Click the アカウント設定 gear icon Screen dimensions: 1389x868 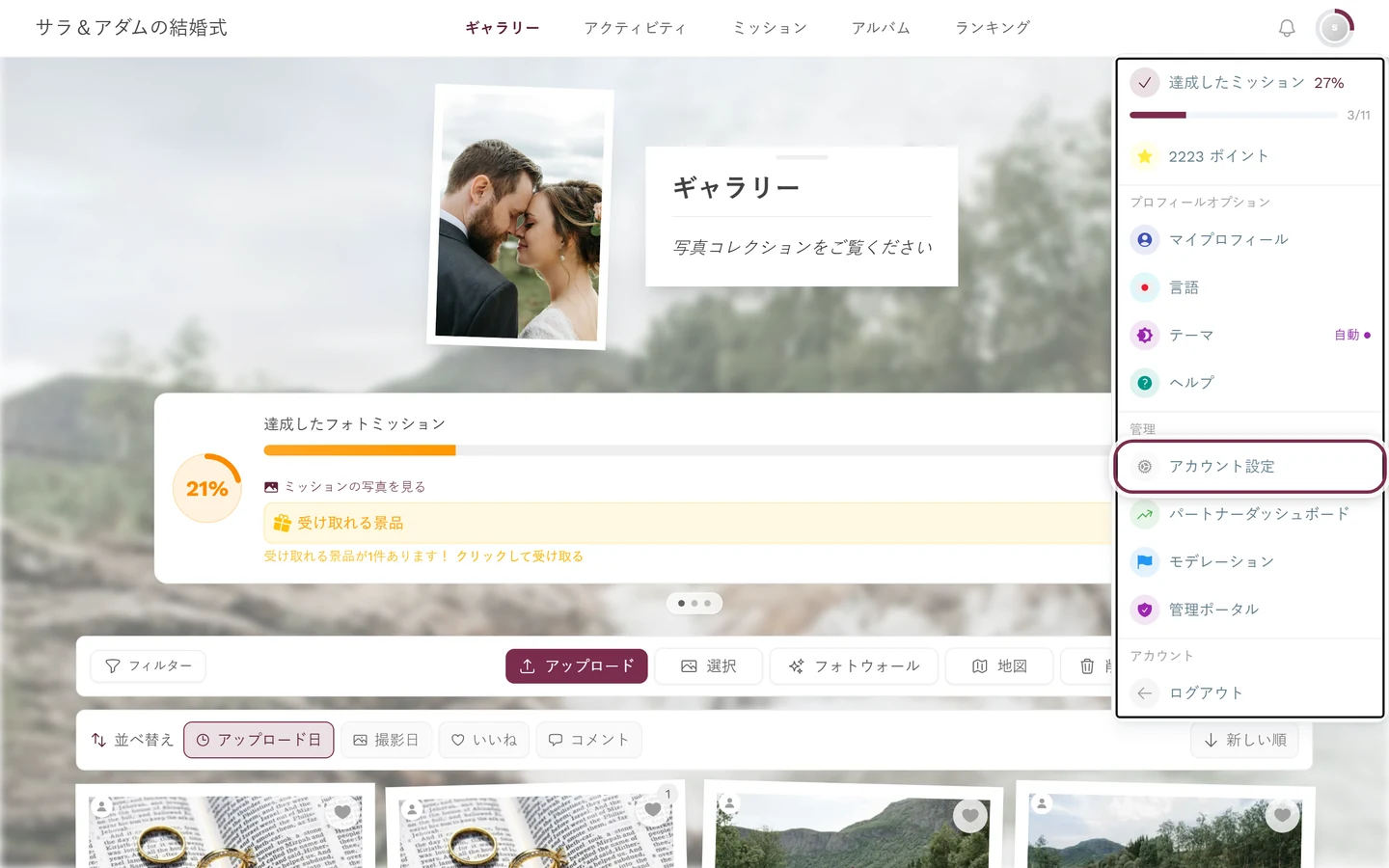(x=1145, y=467)
